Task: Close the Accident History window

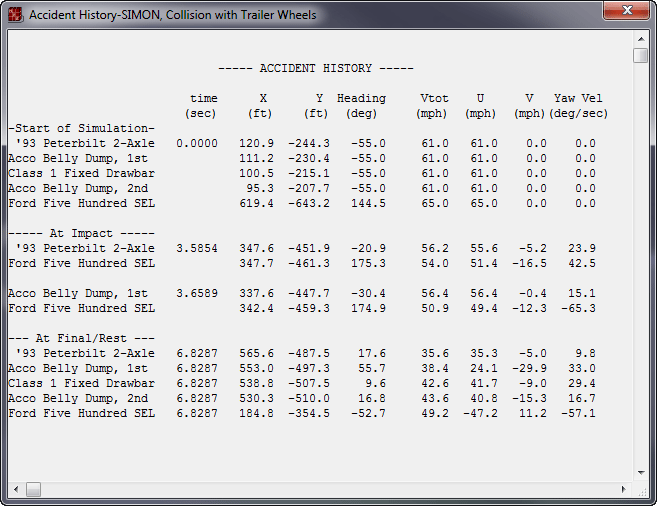Action: click(626, 12)
